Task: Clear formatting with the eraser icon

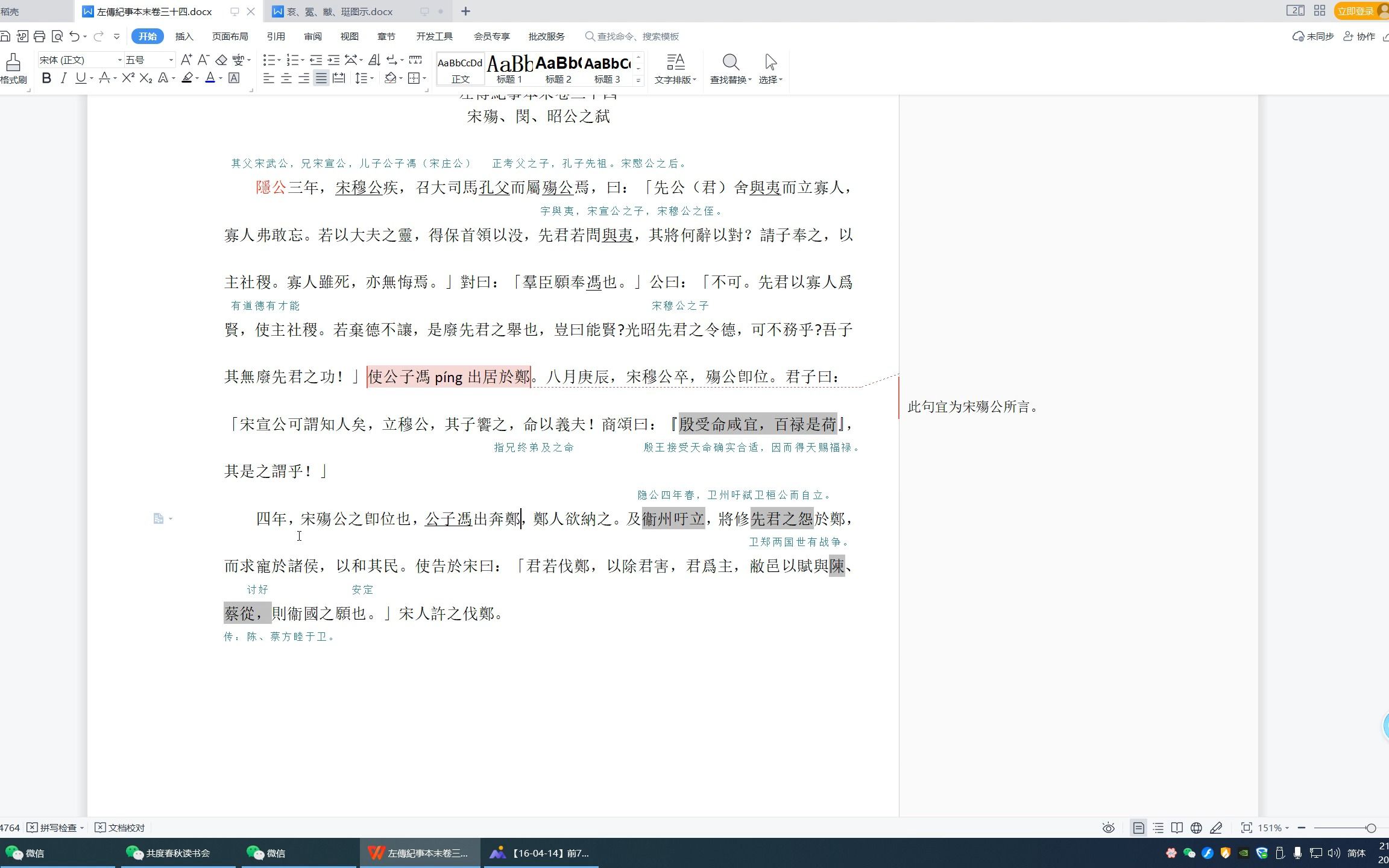Action: click(221, 60)
